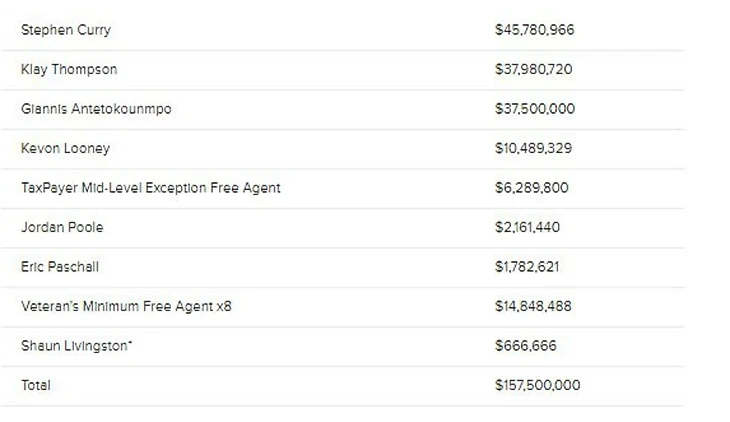Select the $37,500,000 salary figure
Image resolution: width=730 pixels, height=422 pixels.
535,109
